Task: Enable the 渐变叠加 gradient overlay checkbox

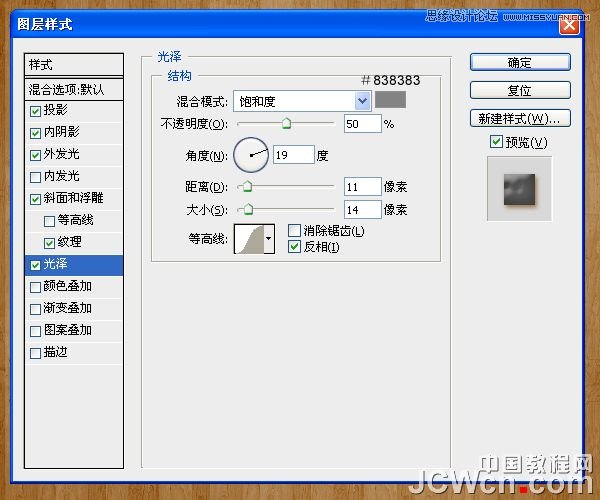Action: (35, 309)
